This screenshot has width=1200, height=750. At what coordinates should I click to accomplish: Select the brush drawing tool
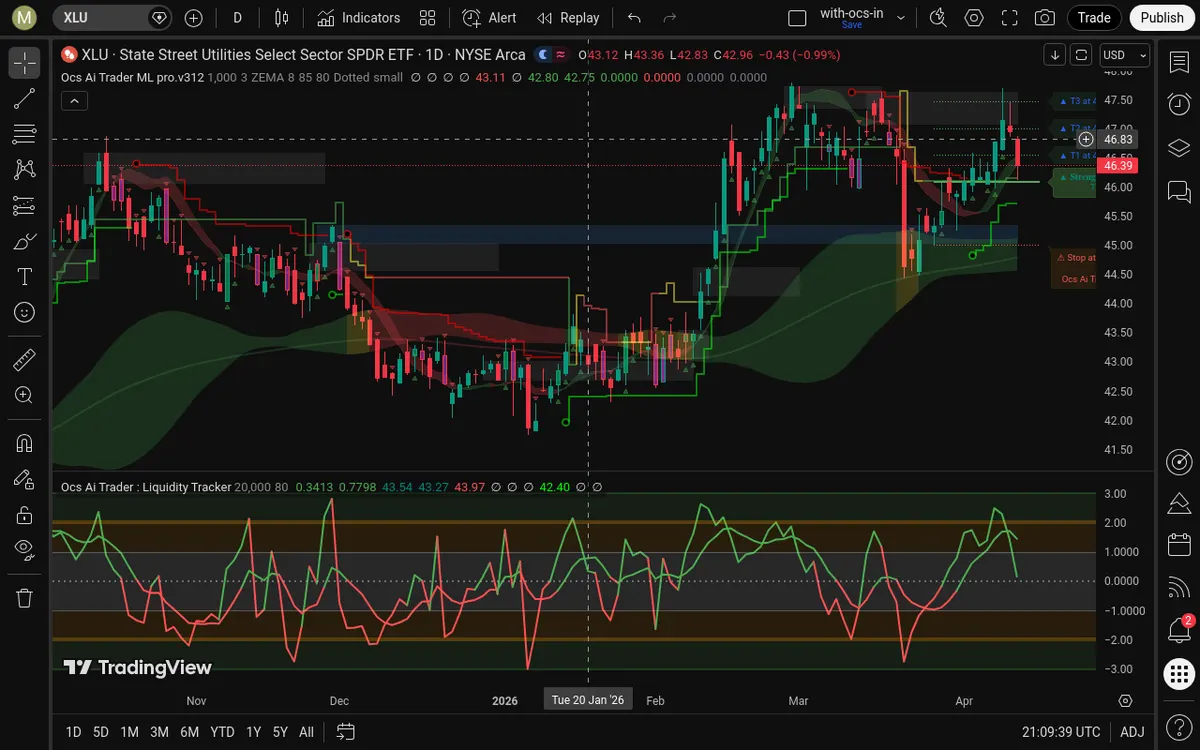25,242
